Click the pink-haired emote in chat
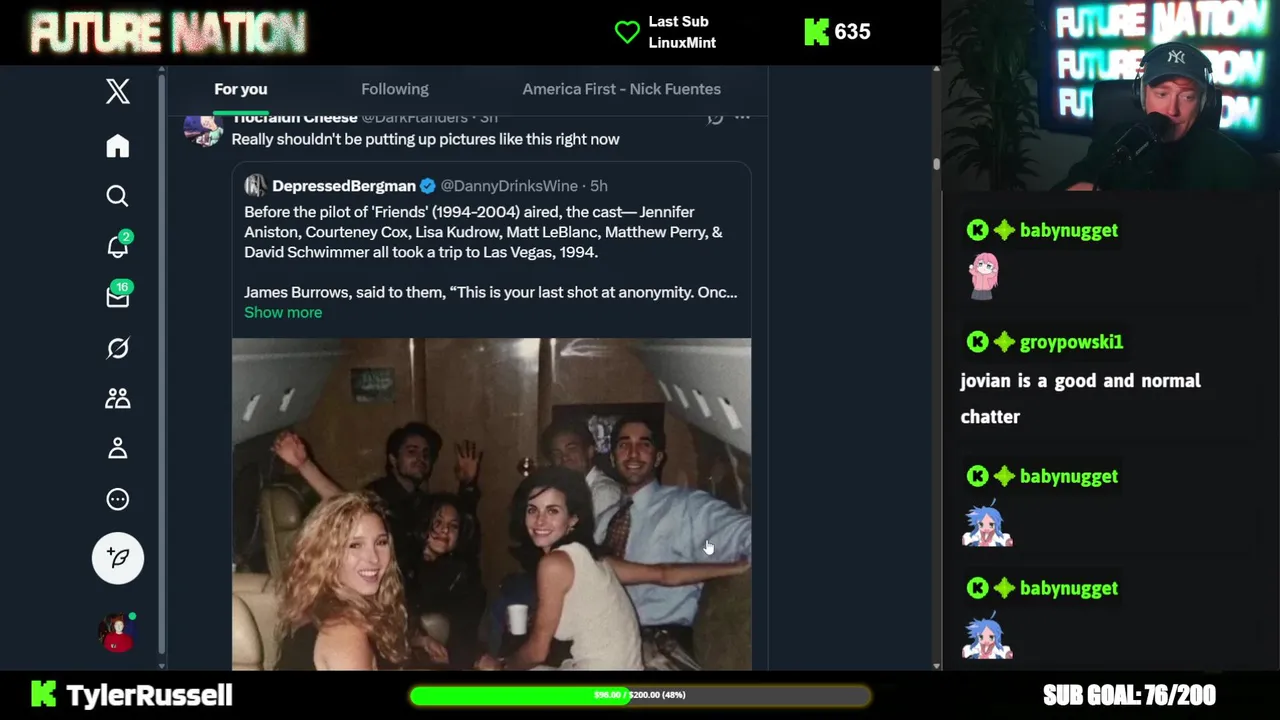Image resolution: width=1280 pixels, height=720 pixels. click(984, 276)
